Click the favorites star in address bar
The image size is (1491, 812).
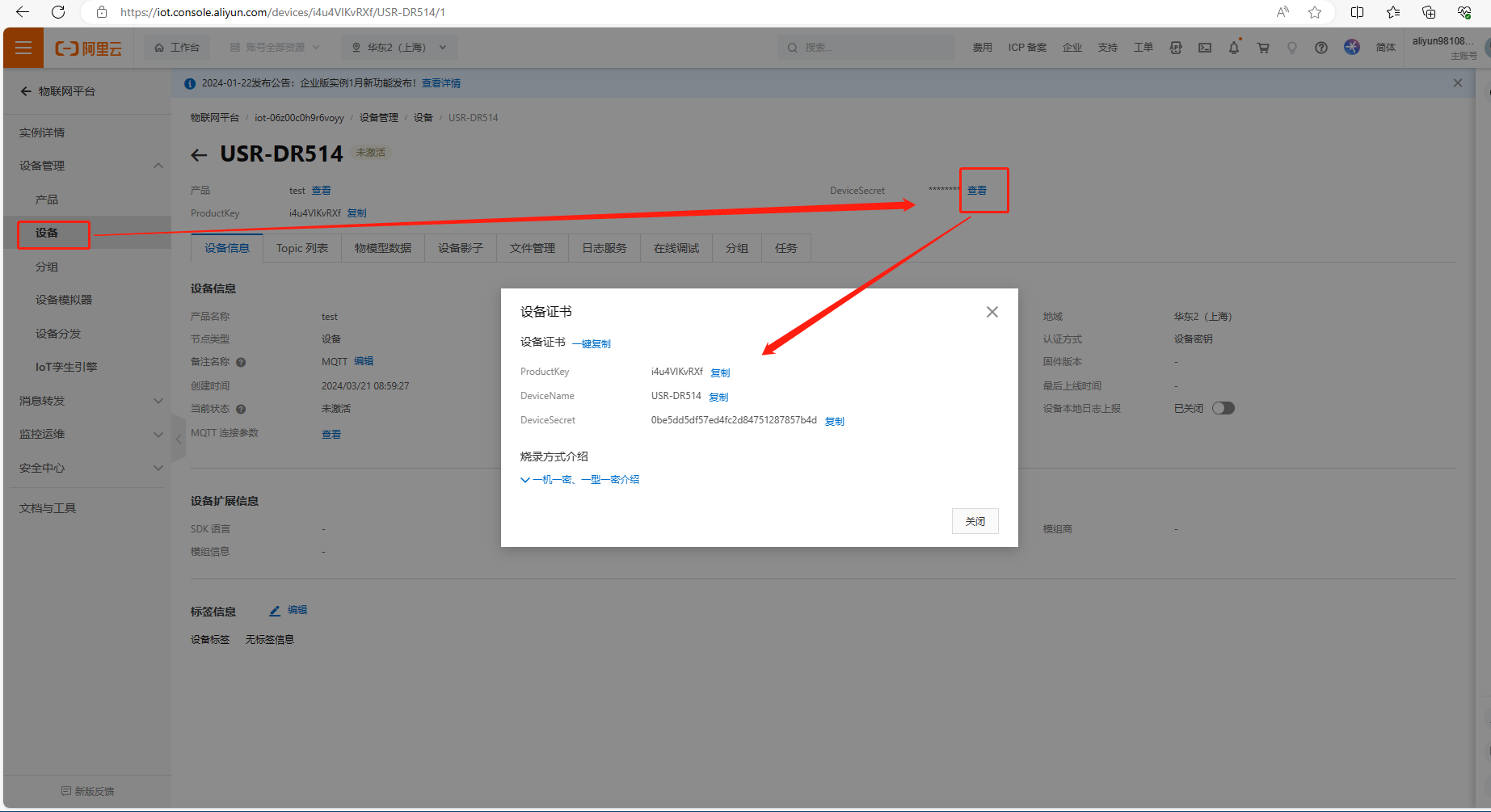click(x=1315, y=12)
